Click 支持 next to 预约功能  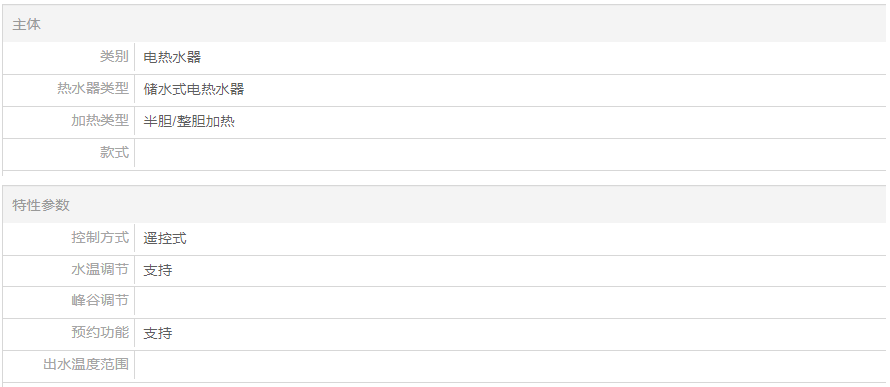tap(158, 333)
